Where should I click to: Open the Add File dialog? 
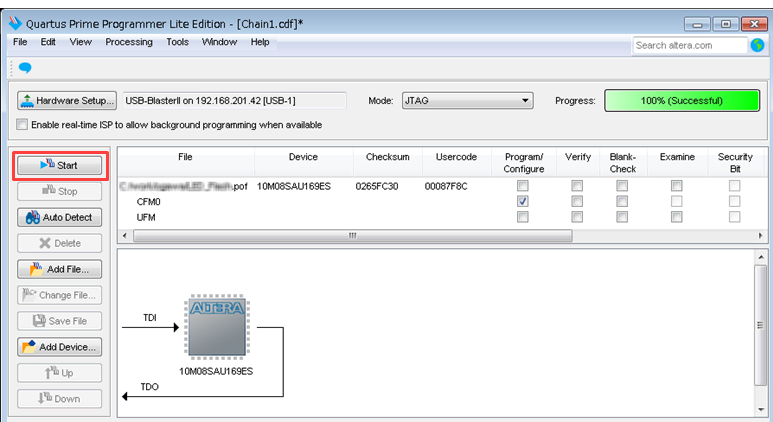point(60,269)
